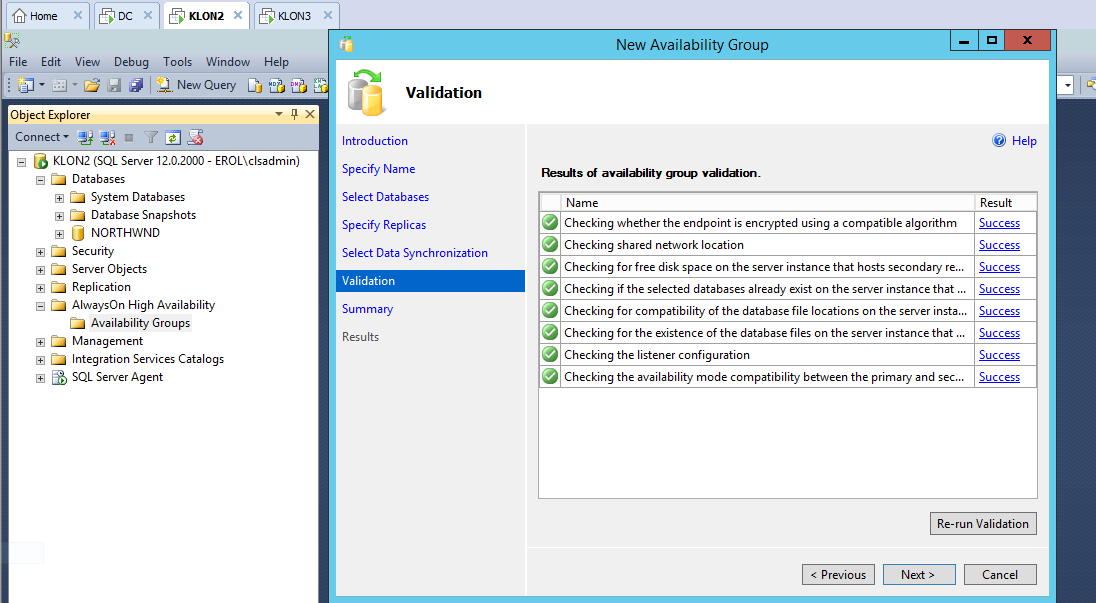
Task: Click the Re-run Validation button
Action: click(x=982, y=524)
